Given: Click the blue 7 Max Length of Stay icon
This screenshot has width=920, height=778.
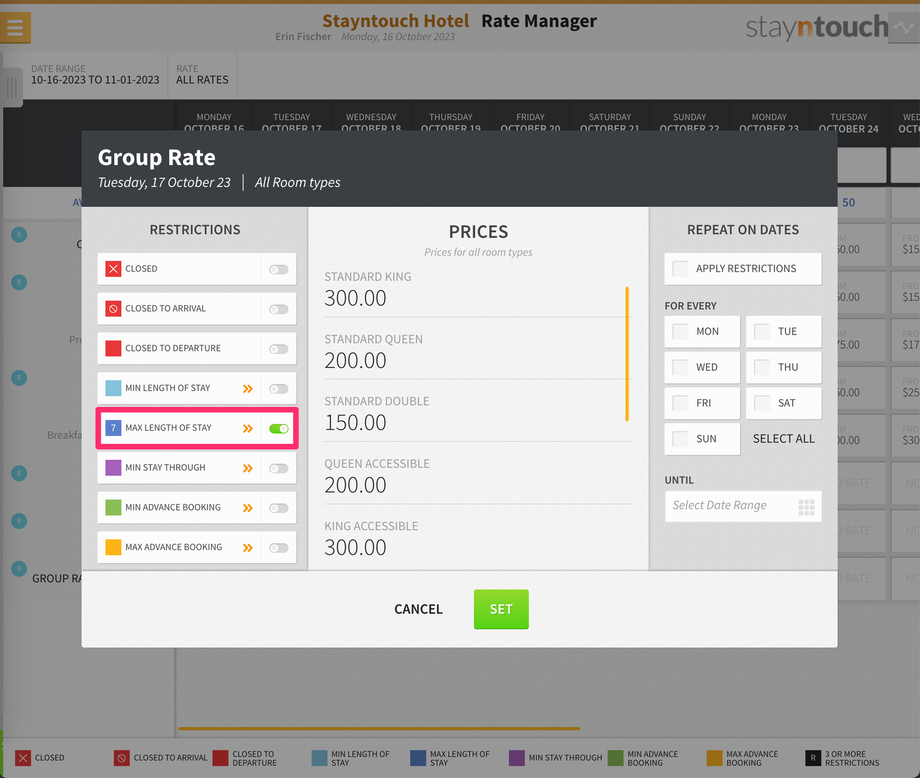Looking at the screenshot, I should (x=113, y=428).
